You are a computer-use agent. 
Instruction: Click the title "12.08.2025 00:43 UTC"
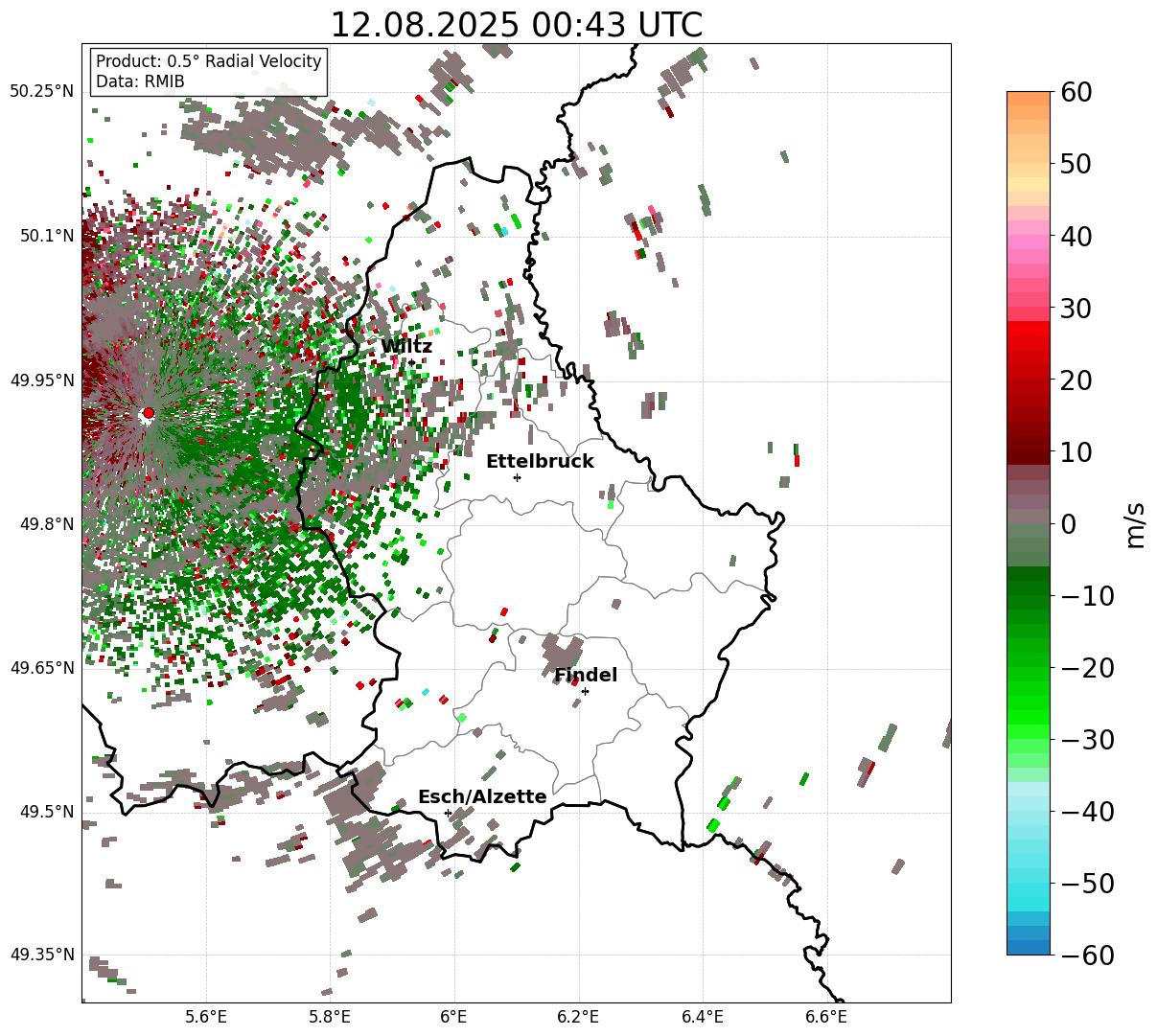pos(516,24)
